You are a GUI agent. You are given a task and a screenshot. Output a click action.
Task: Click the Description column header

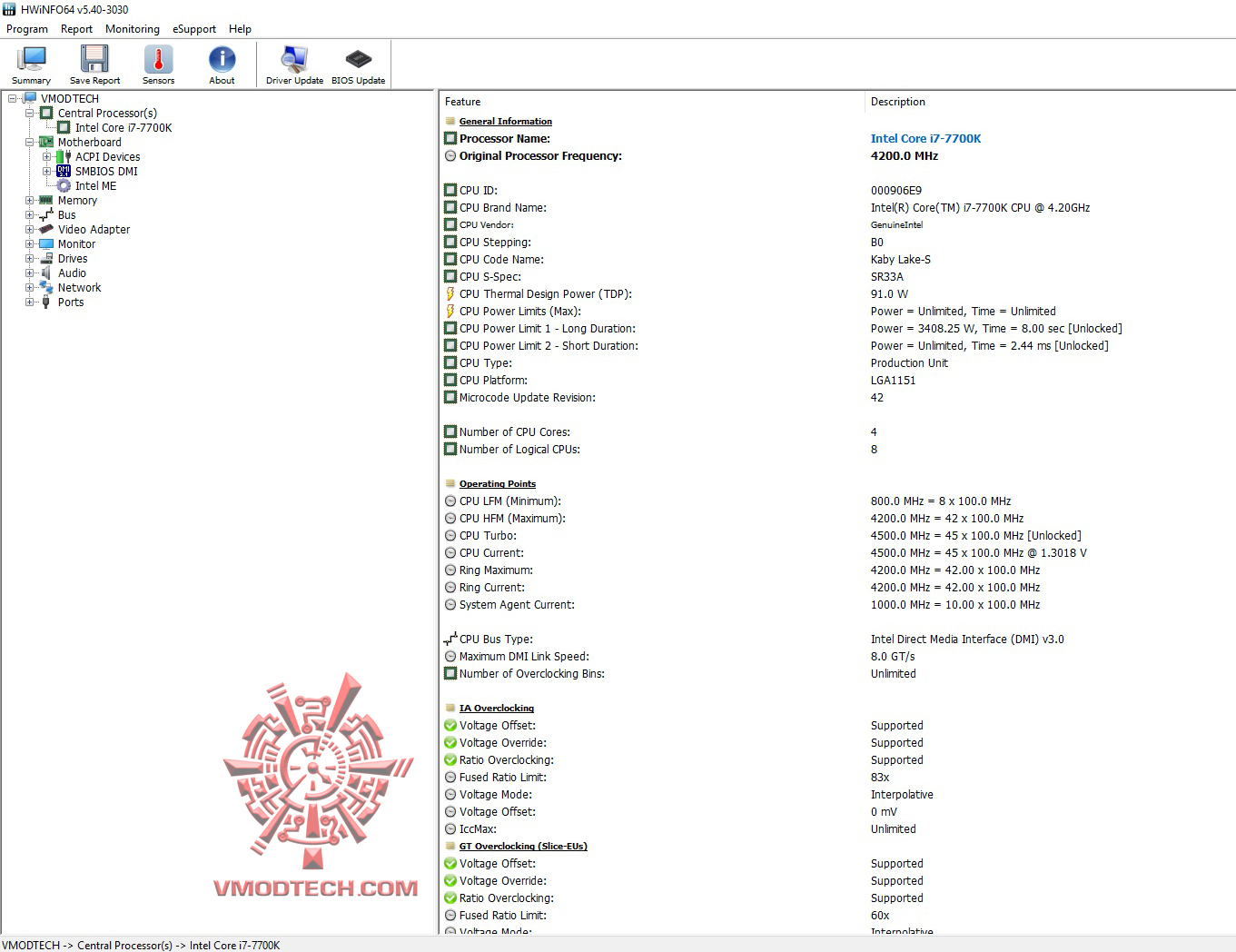click(x=1050, y=102)
